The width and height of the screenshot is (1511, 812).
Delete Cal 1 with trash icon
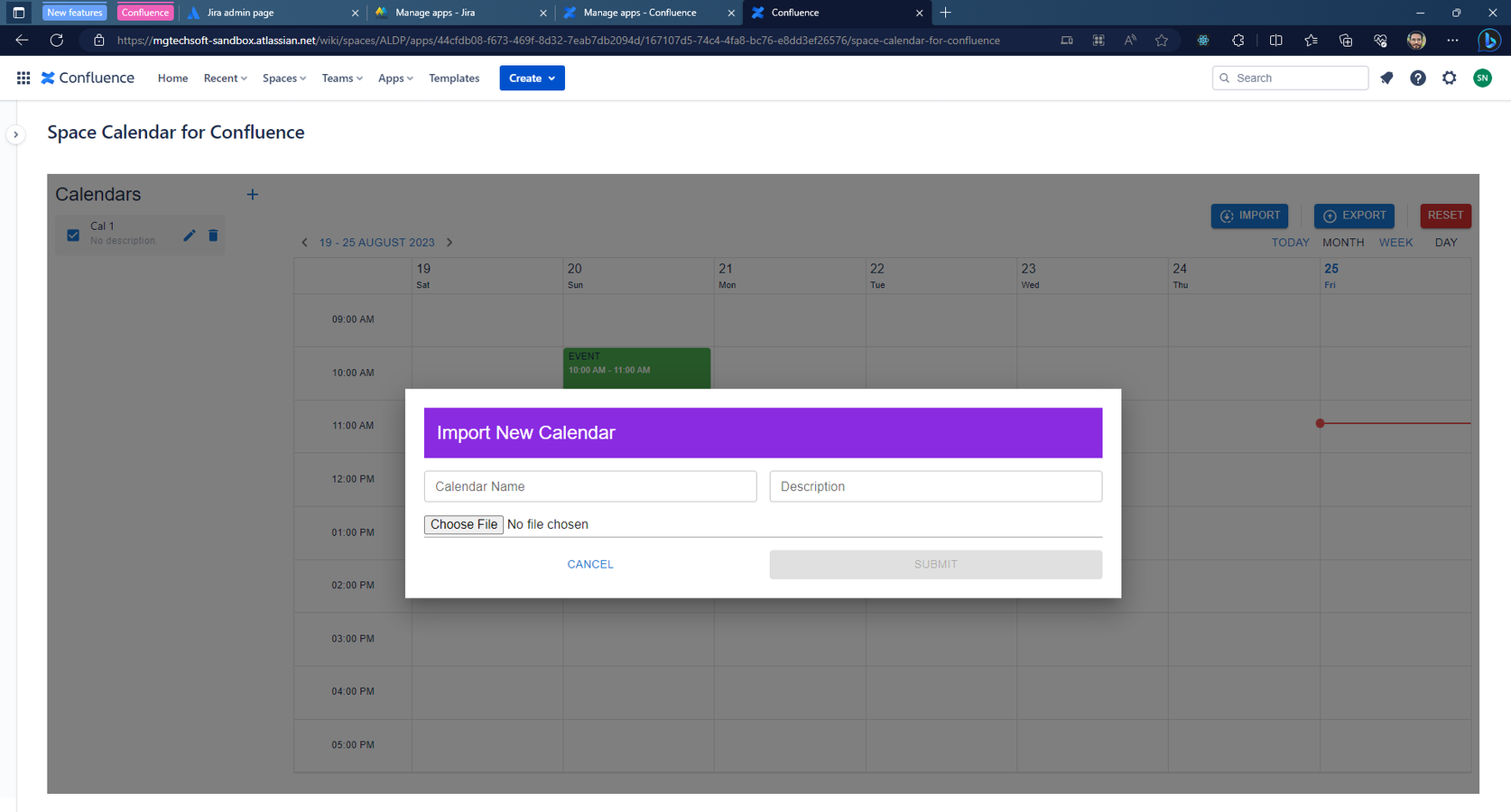(x=213, y=235)
